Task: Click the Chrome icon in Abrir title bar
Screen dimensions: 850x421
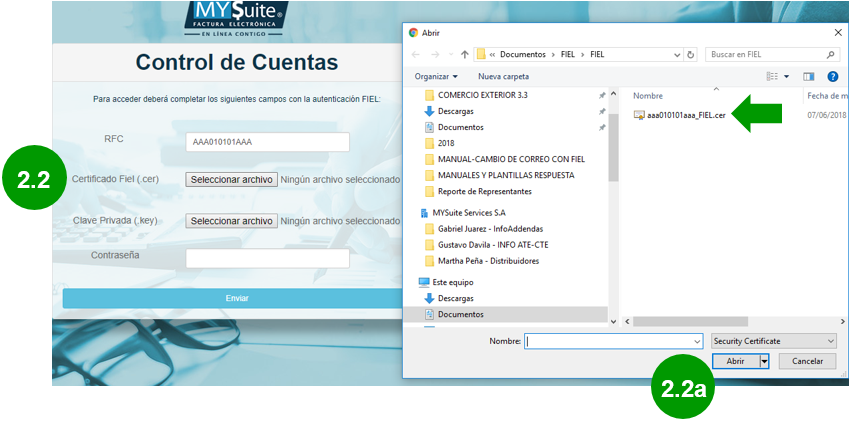Action: pyautogui.click(x=413, y=33)
